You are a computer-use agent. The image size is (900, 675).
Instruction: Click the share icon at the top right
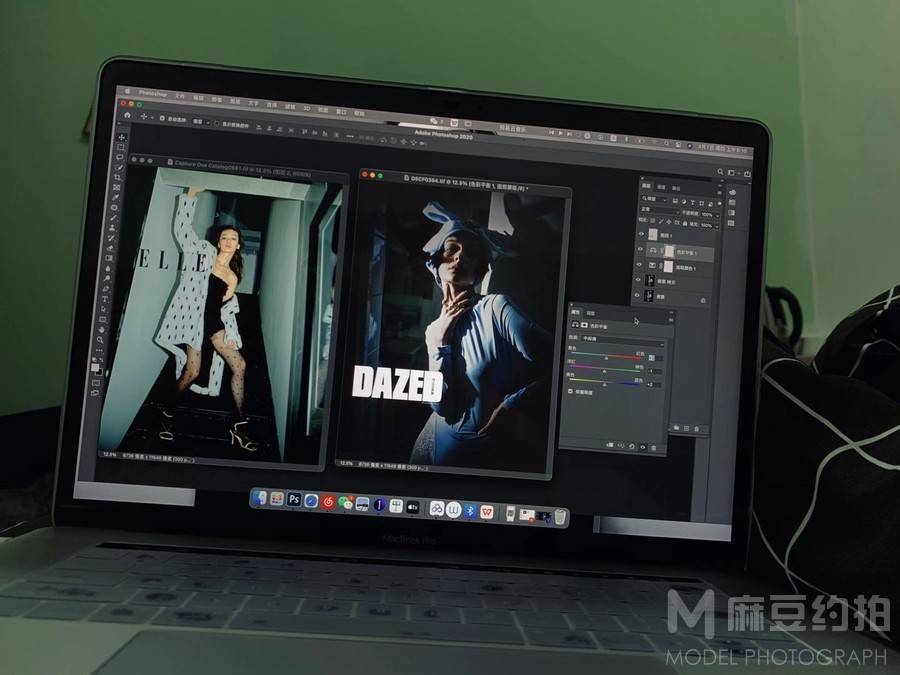tap(747, 173)
